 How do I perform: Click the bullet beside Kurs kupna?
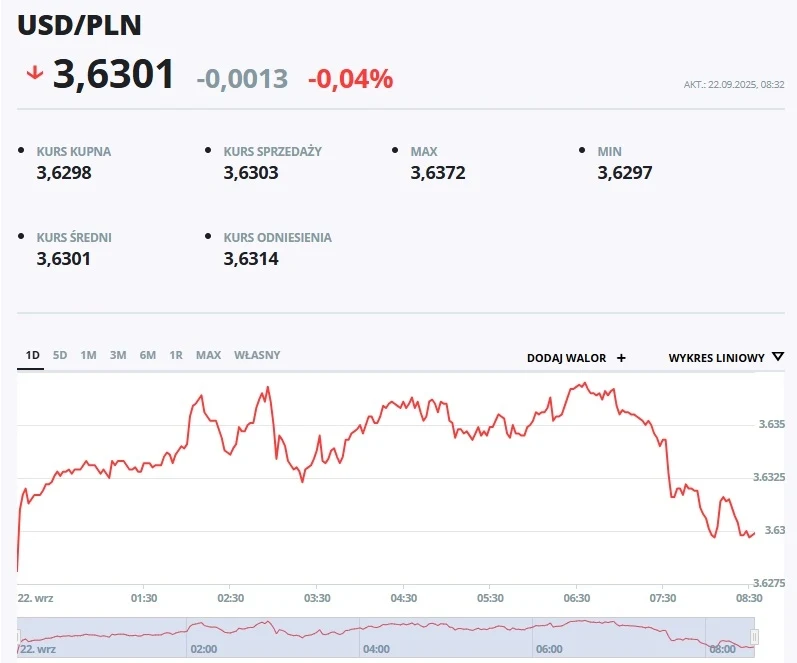pos(22,150)
